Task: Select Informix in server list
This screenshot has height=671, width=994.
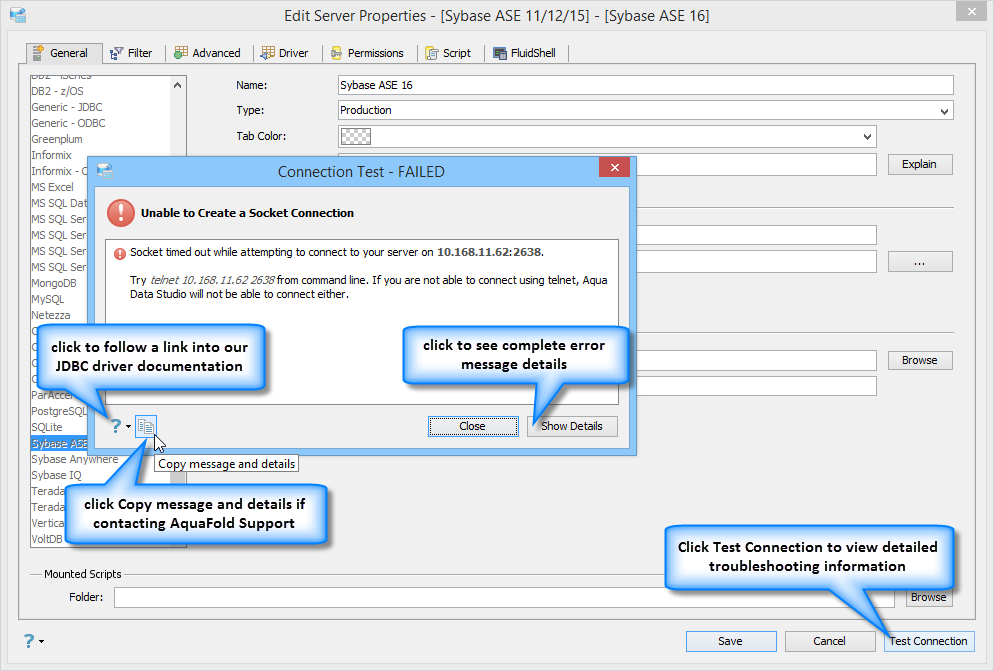Action: coord(51,155)
